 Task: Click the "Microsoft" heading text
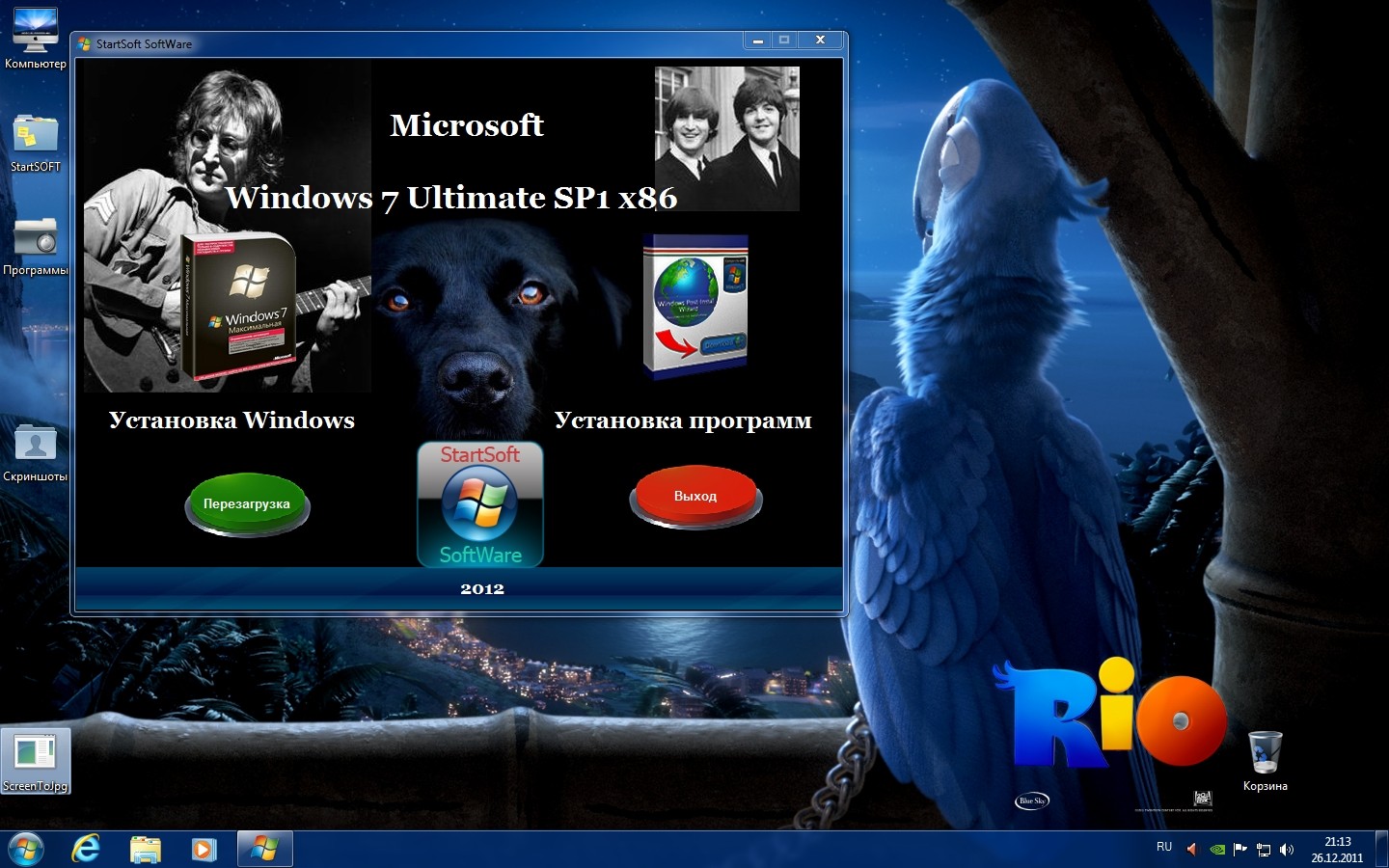[x=467, y=125]
